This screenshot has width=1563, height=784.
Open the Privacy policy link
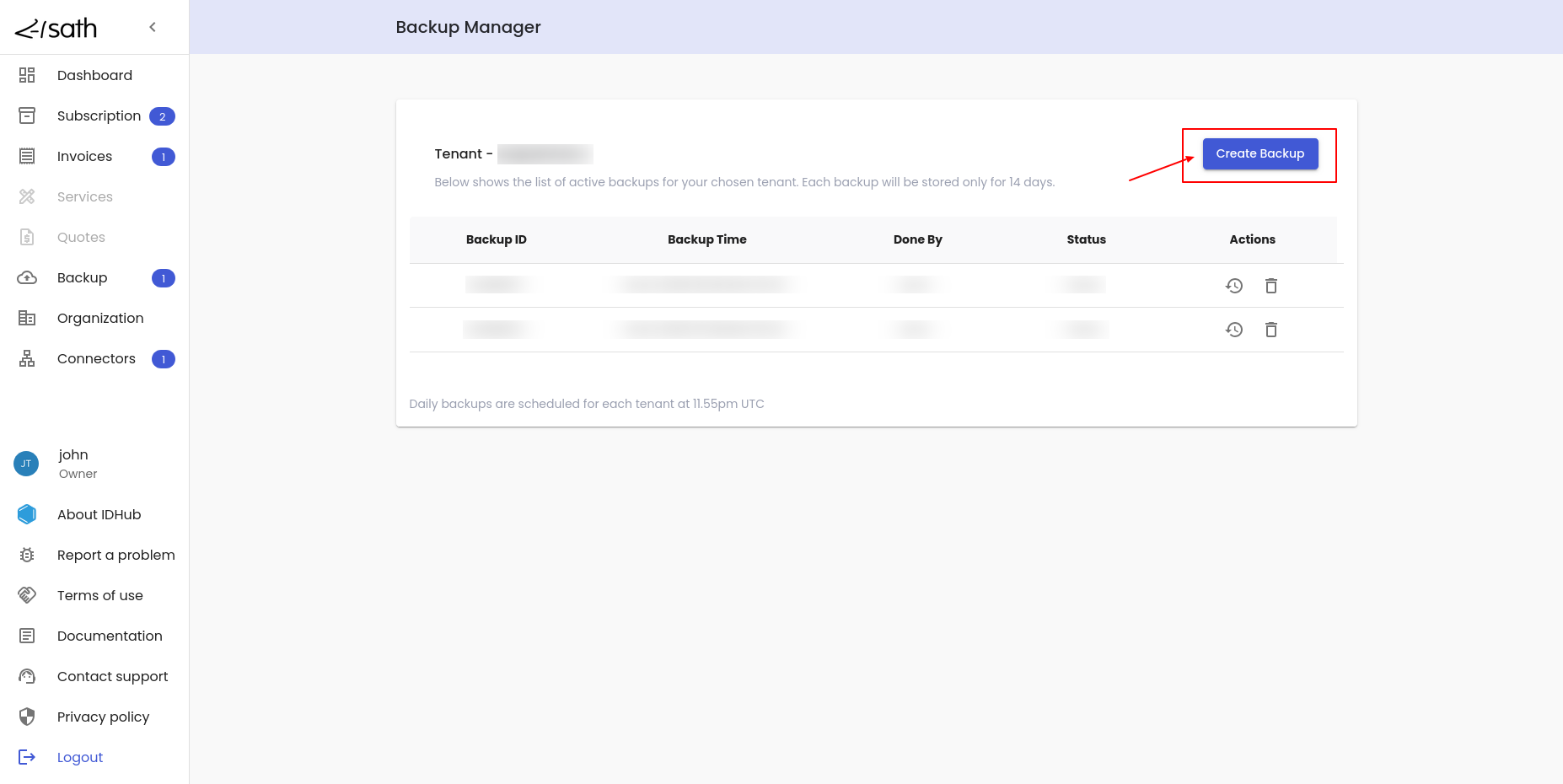click(103, 717)
